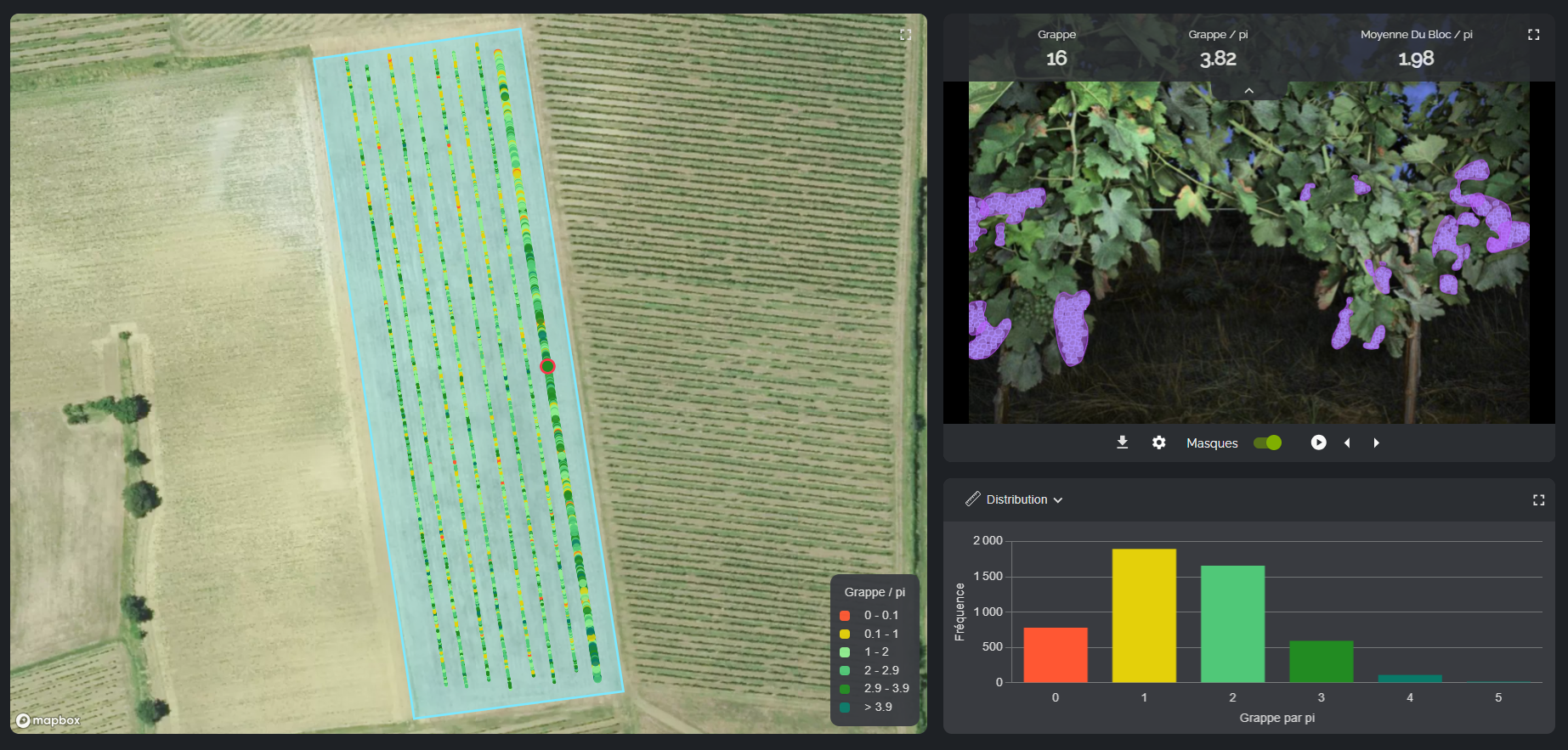1568x750 pixels.
Task: Click the Masques label
Action: point(1212,443)
